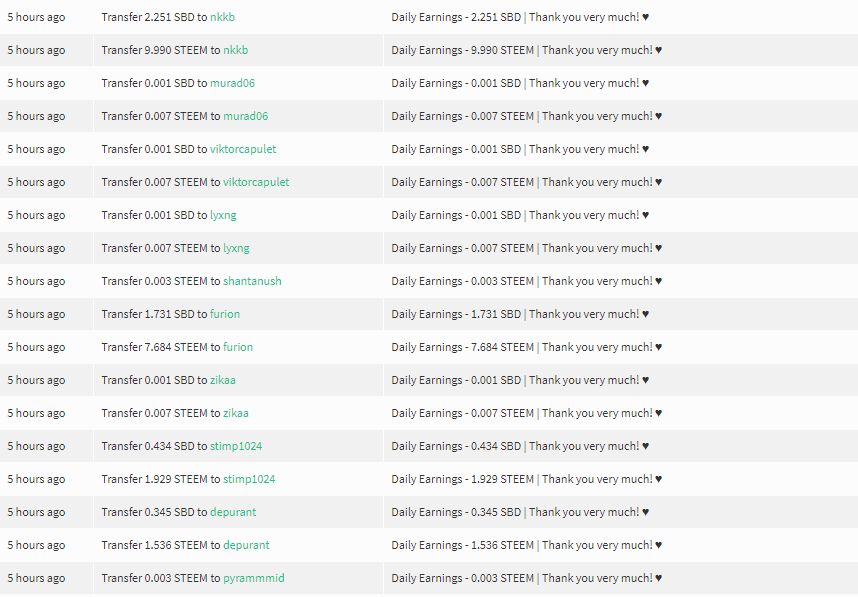Select memo 'Daily Earnings - 1.536 STEEM'
858x597 pixels.
[x=463, y=545]
